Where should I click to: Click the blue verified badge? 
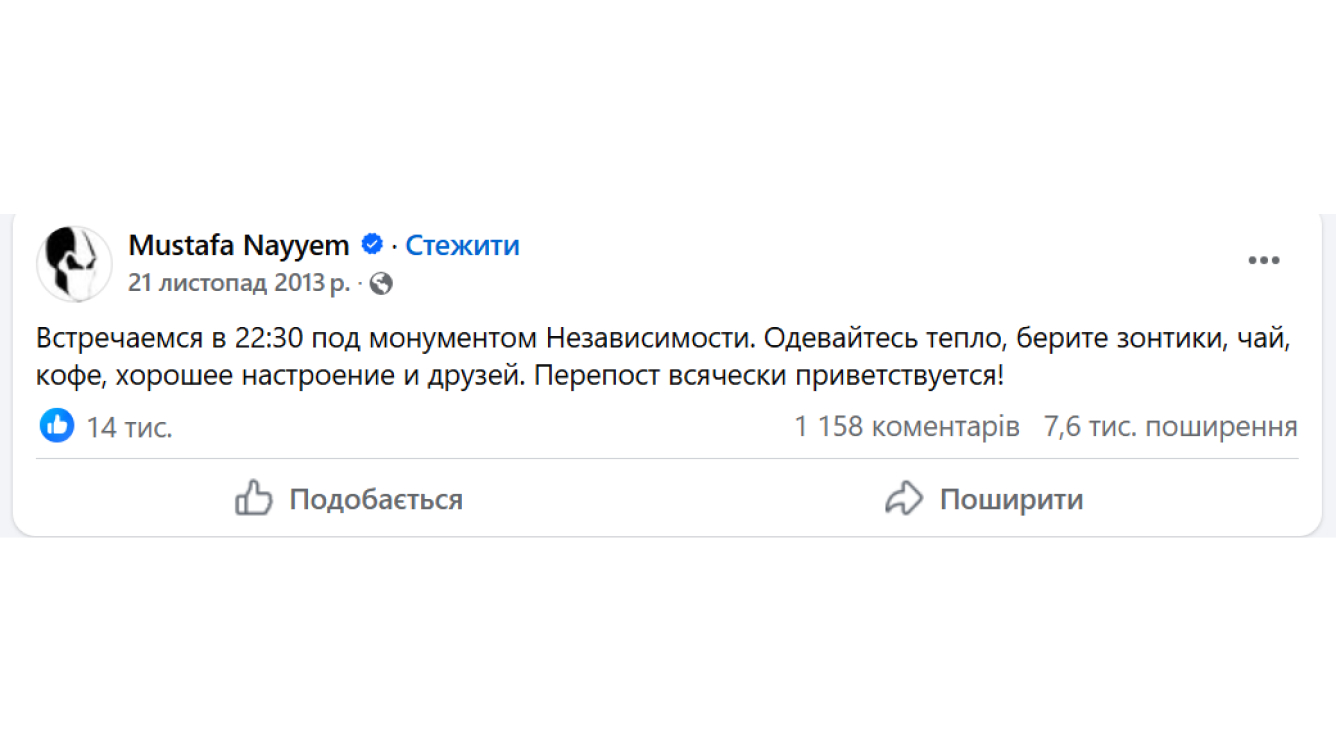pos(372,244)
